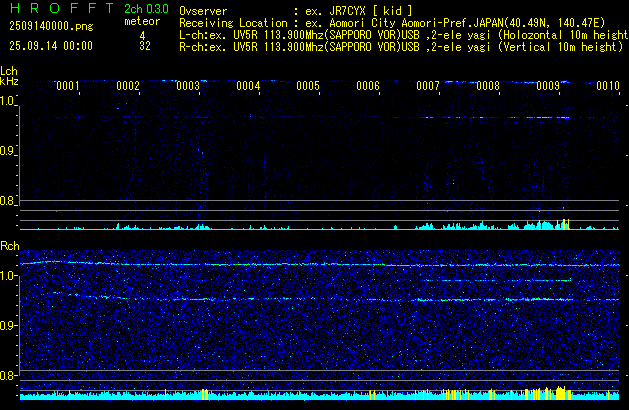Click time marker 0010
Image resolution: width=629 pixels, height=410 pixels.
[x=608, y=86]
